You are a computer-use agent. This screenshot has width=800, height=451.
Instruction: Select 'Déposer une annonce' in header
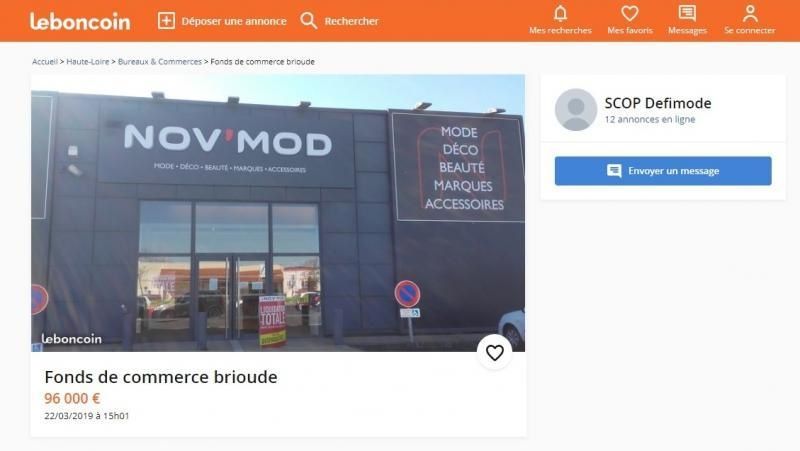point(234,21)
